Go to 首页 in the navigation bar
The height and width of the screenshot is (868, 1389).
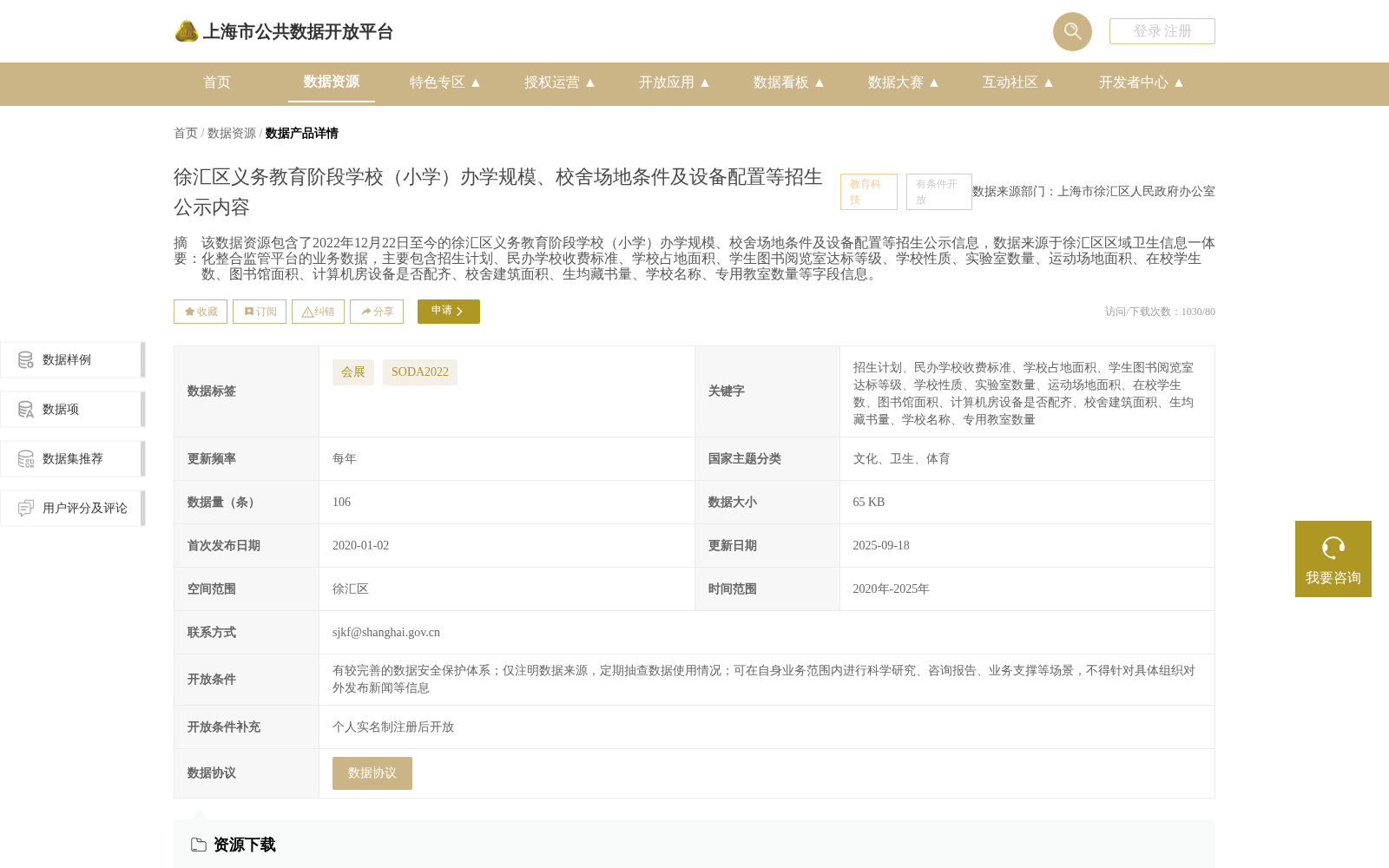coord(217,82)
